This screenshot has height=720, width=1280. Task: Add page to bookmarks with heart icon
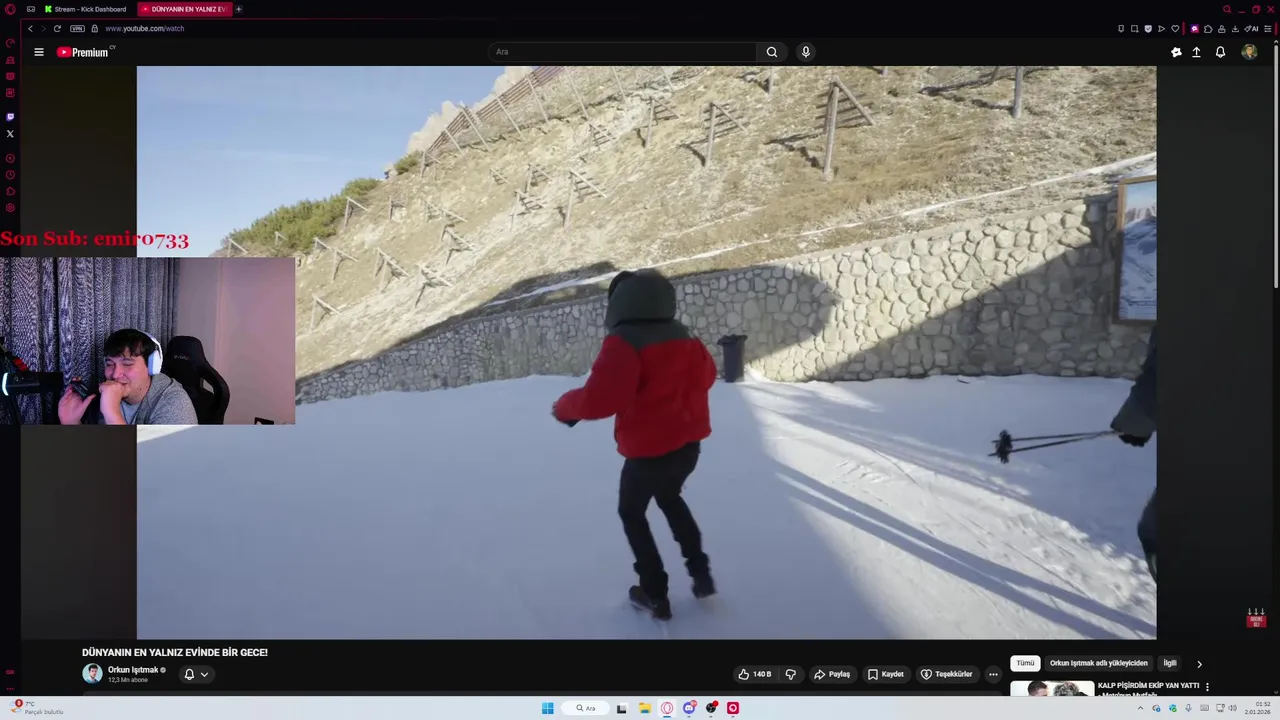coord(1175,28)
